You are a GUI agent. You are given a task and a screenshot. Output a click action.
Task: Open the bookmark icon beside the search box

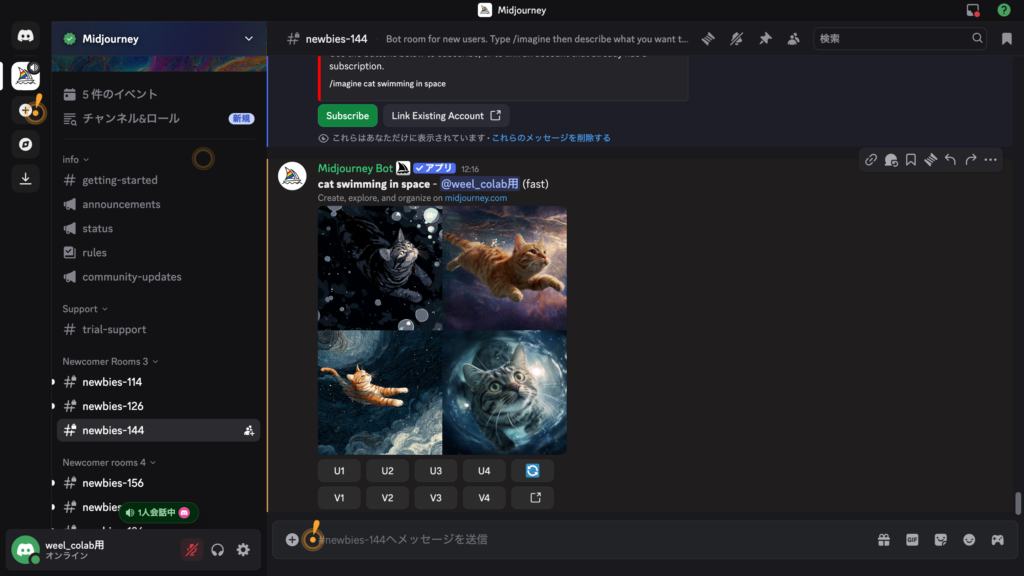1006,39
